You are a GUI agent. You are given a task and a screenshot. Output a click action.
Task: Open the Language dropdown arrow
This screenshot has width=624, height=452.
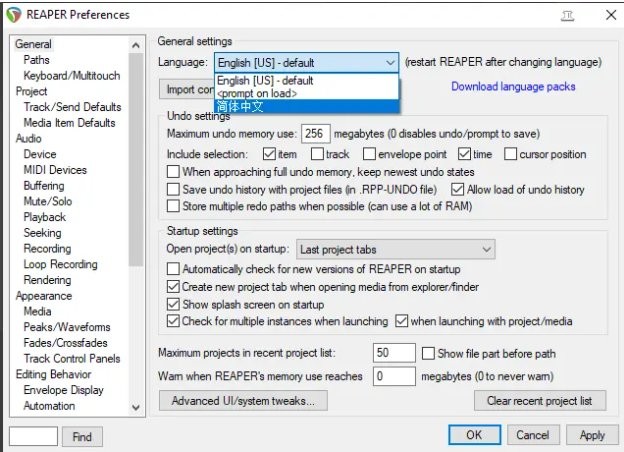coord(389,62)
